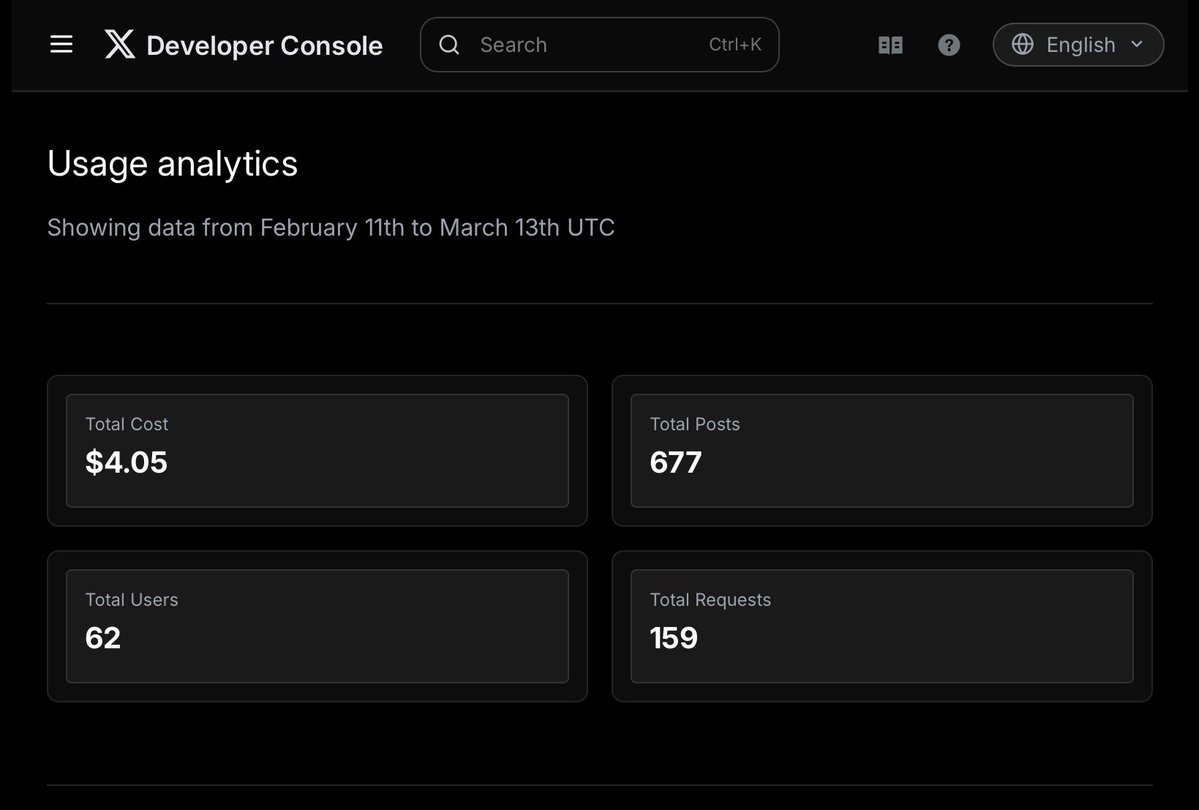Click the 159 requests value
Viewport: 1199px width, 810px height.
pos(674,638)
